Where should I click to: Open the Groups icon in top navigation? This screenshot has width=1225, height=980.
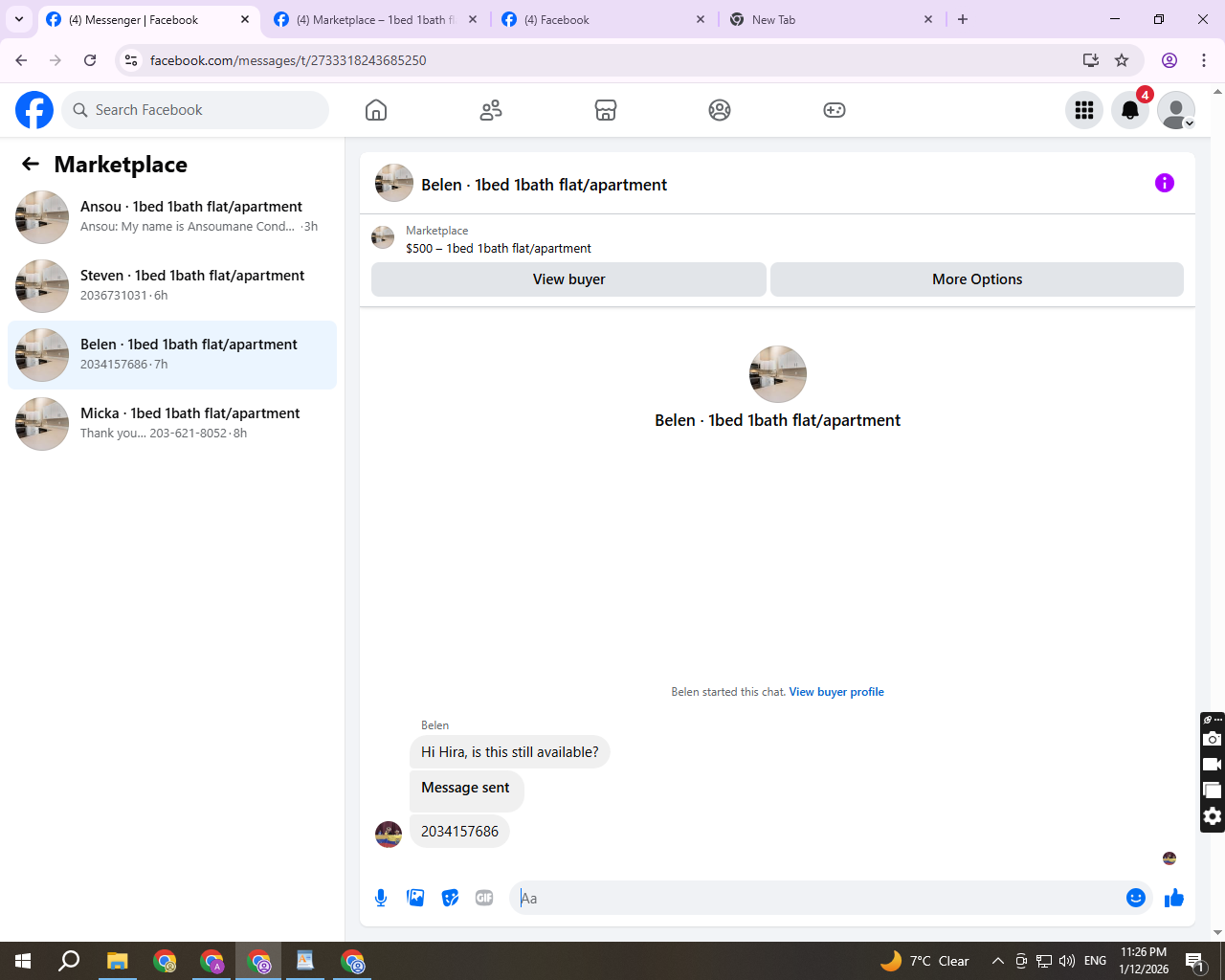(x=720, y=110)
